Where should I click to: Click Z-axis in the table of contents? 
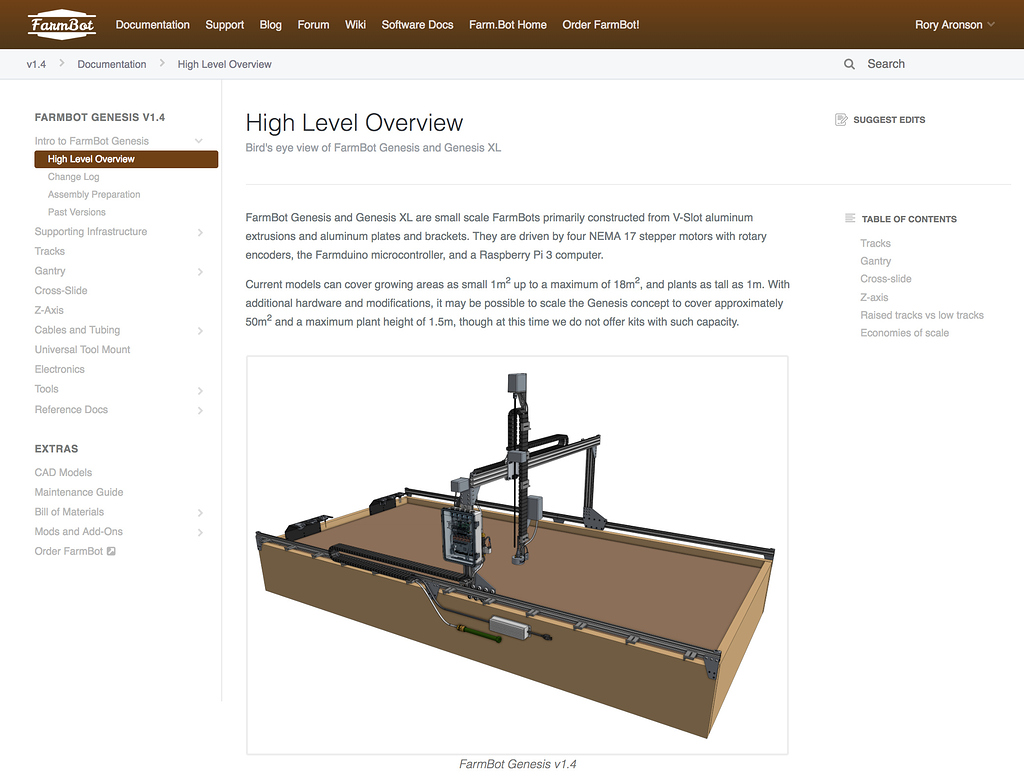(x=874, y=297)
